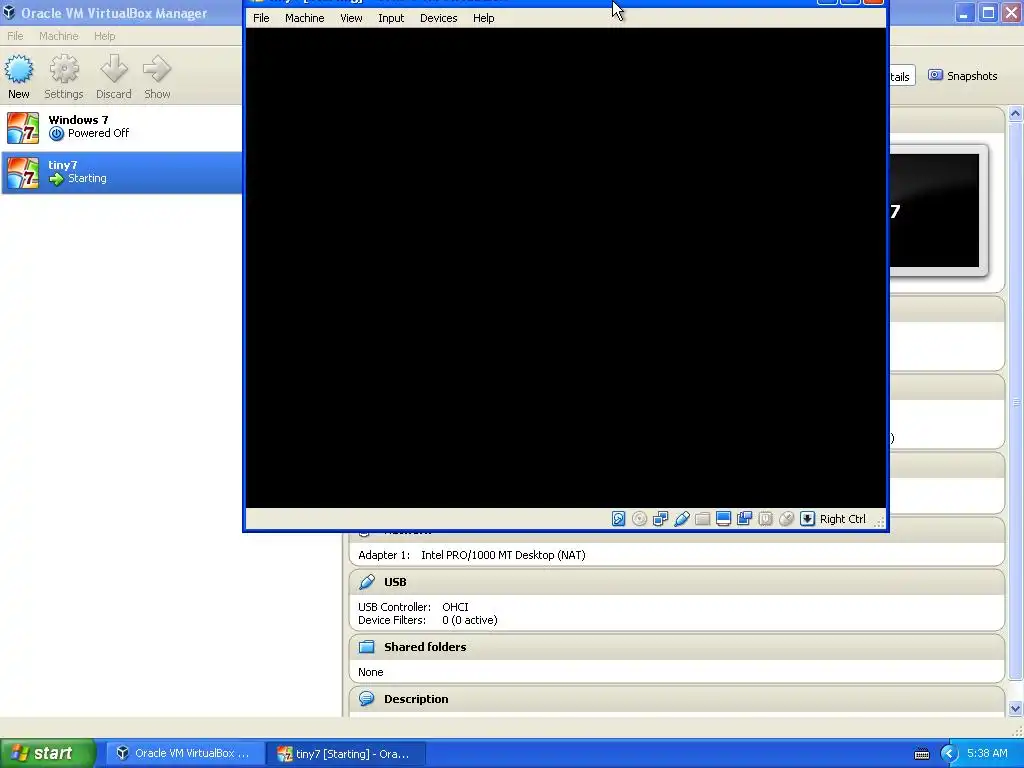The width and height of the screenshot is (1024, 768).
Task: Click the Adapter 1 Intel PRO/1000 text
Action: pyautogui.click(x=472, y=555)
